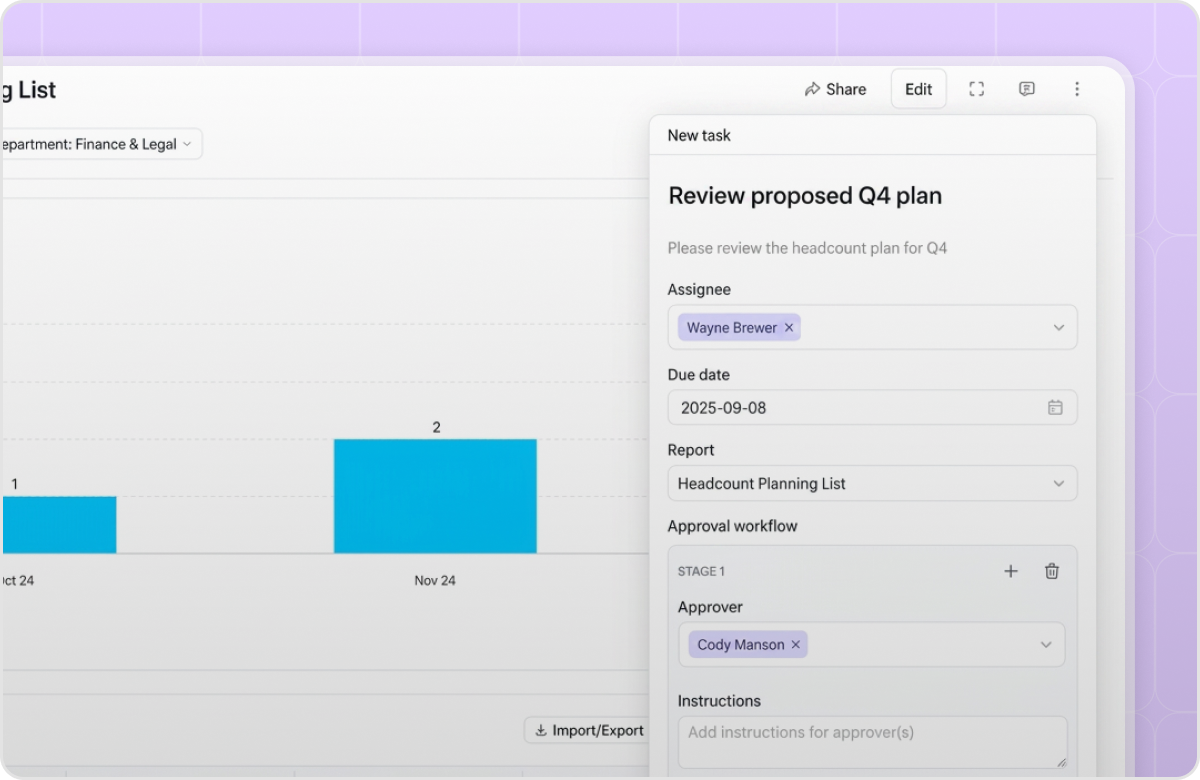Add a stage with the plus icon
The image size is (1200, 780).
[x=1011, y=571]
